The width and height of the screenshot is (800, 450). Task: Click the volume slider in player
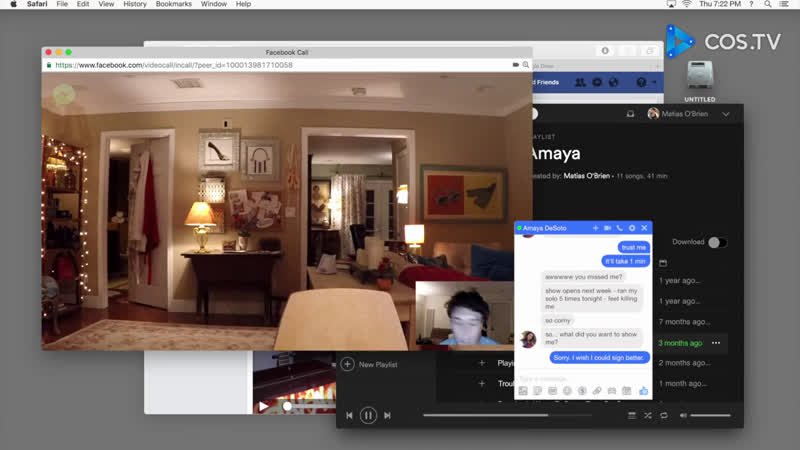coord(710,416)
